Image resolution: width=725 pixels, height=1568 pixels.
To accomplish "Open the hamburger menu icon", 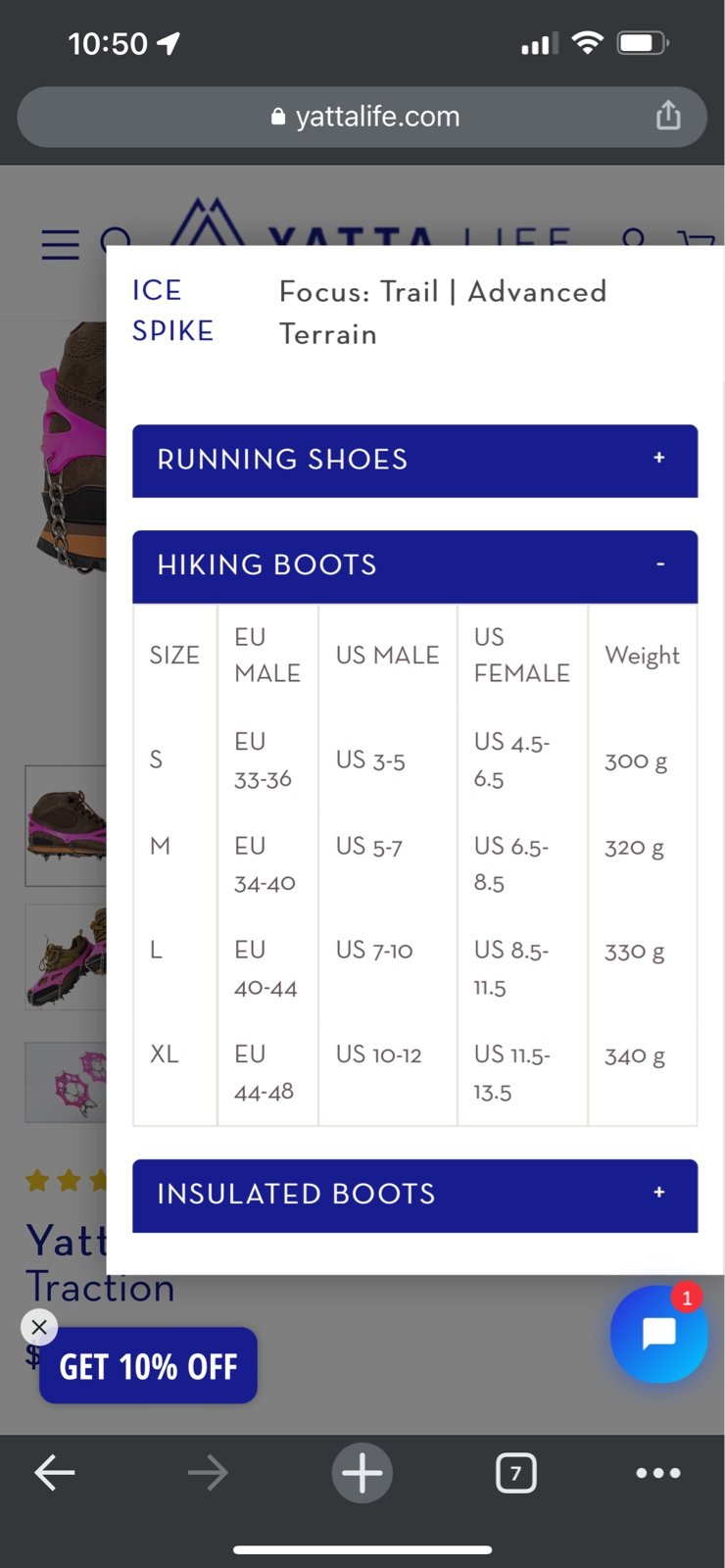I will click(60, 244).
